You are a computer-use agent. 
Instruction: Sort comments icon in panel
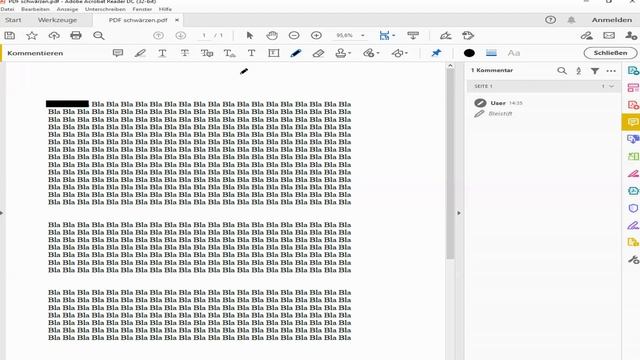(x=578, y=71)
